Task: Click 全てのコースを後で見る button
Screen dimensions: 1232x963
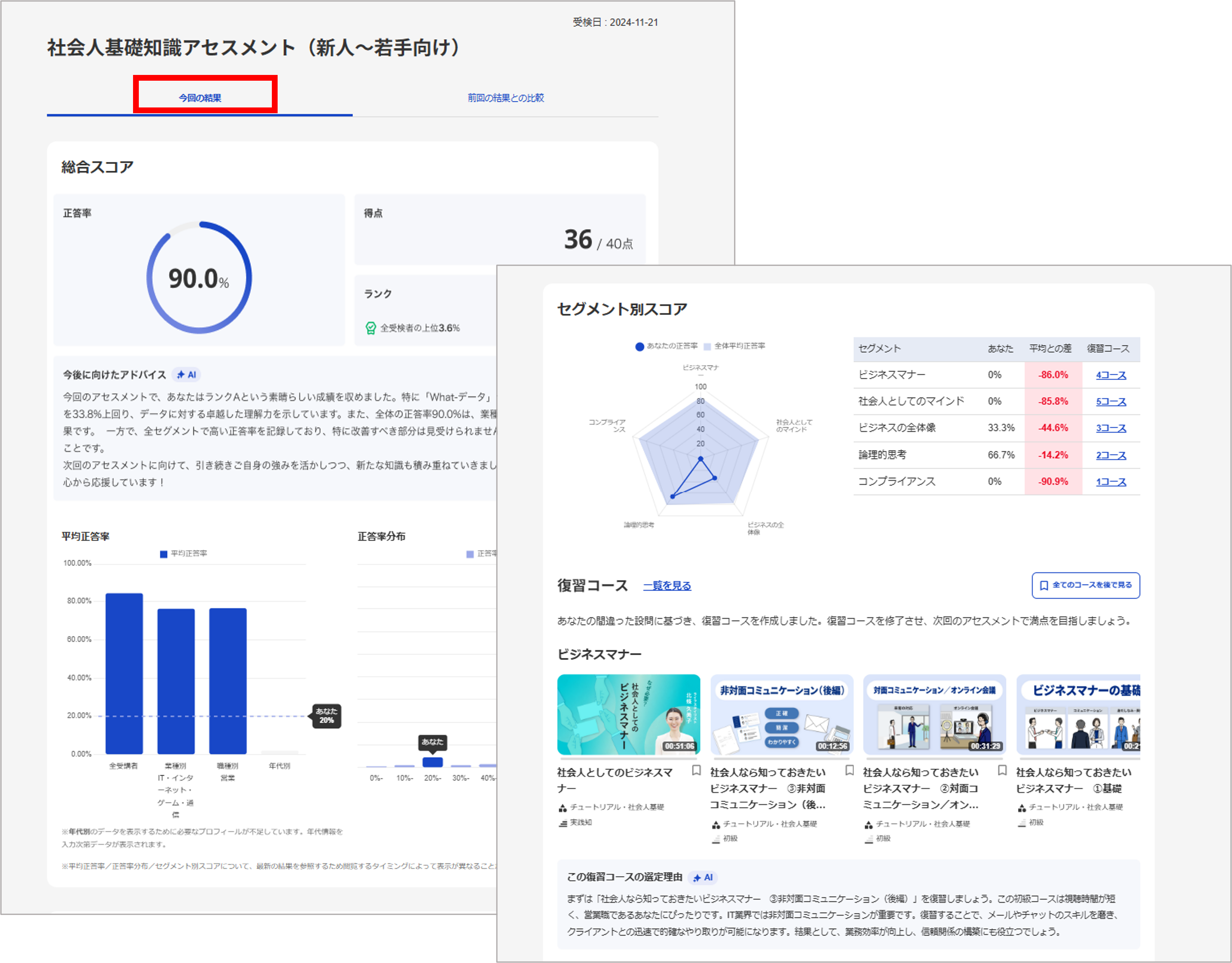Action: pos(1085,585)
